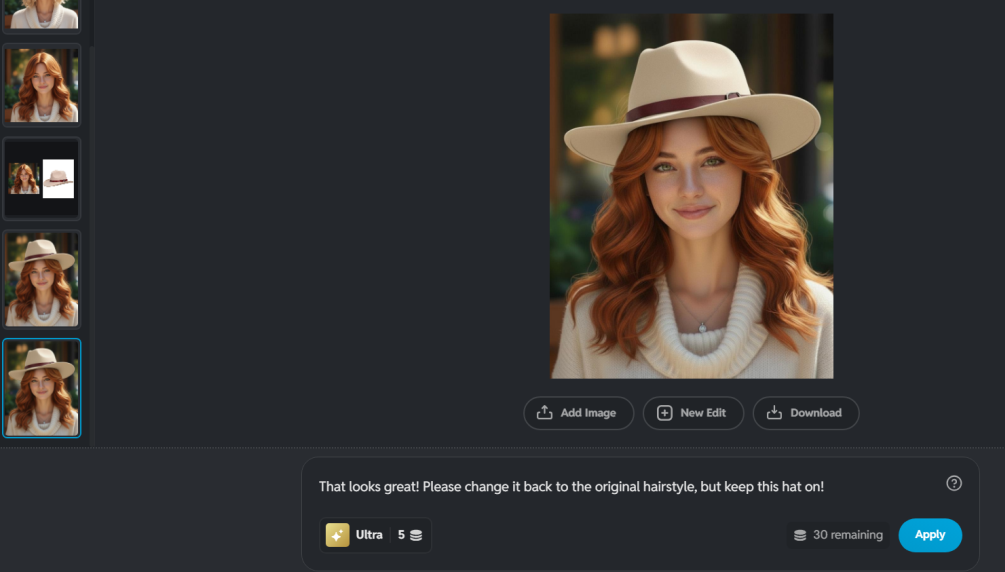This screenshot has width=1005, height=572.
Task: Click the Download button label
Action: [x=815, y=413]
